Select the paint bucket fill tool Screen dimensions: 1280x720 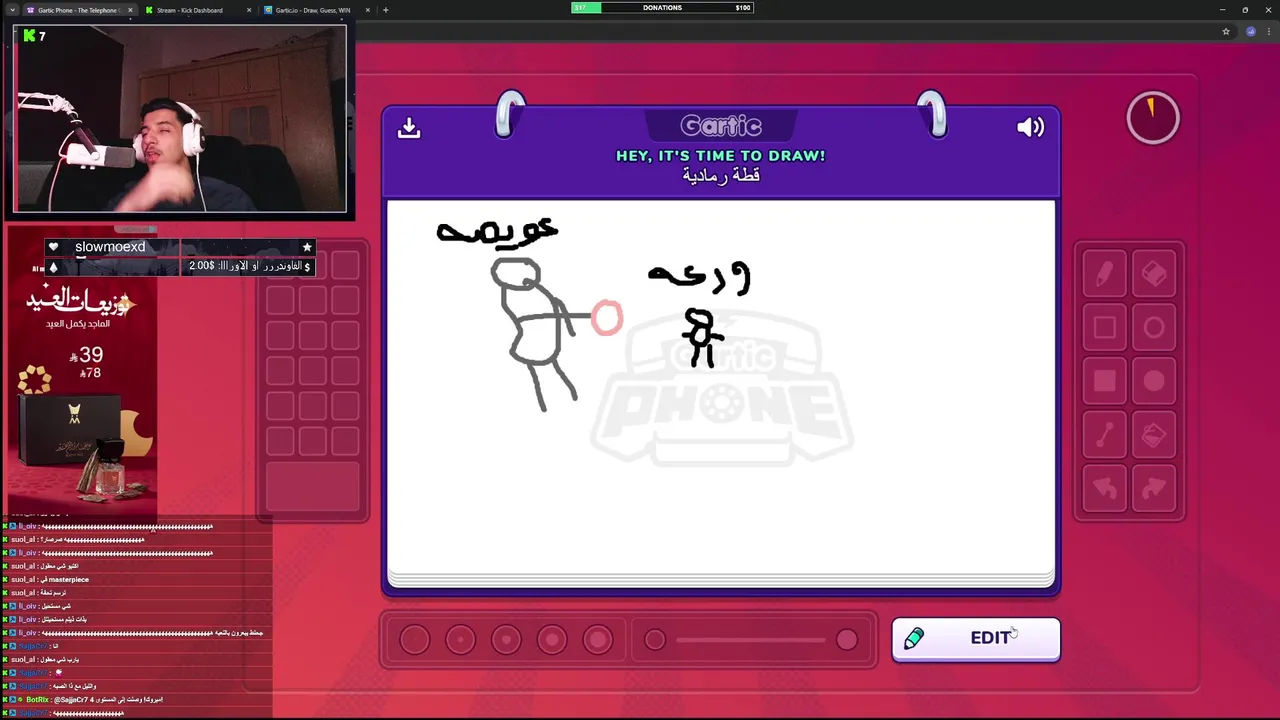tap(1154, 435)
